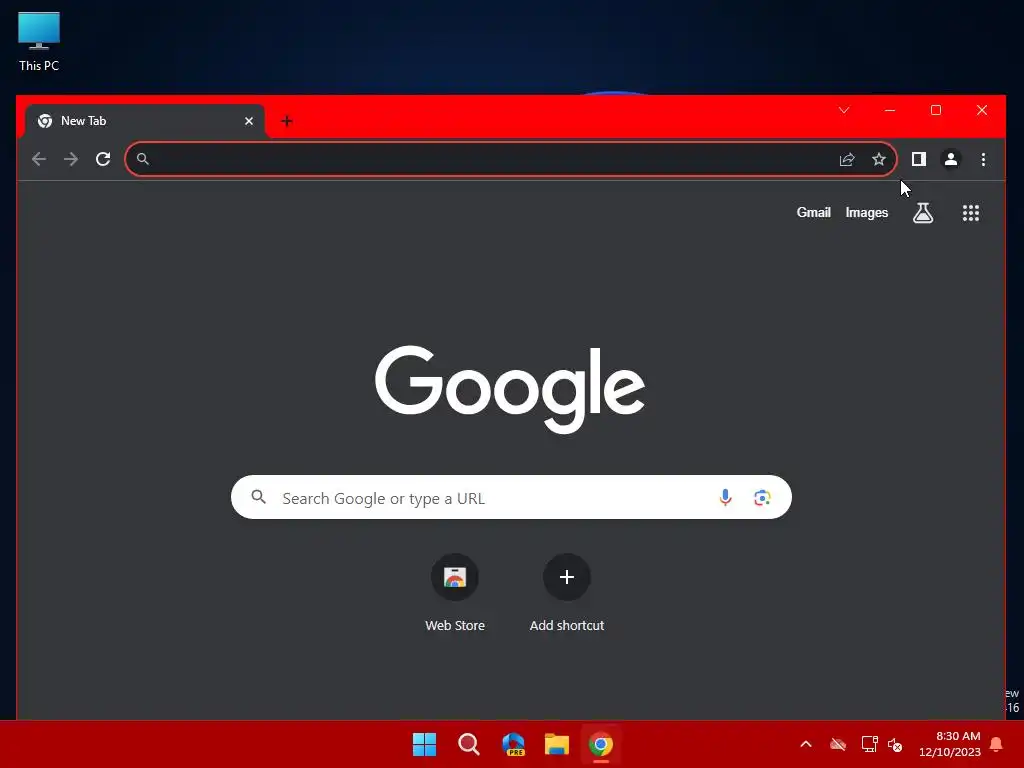The height and width of the screenshot is (768, 1024).
Task: Click the Google logo
Action: click(510, 389)
